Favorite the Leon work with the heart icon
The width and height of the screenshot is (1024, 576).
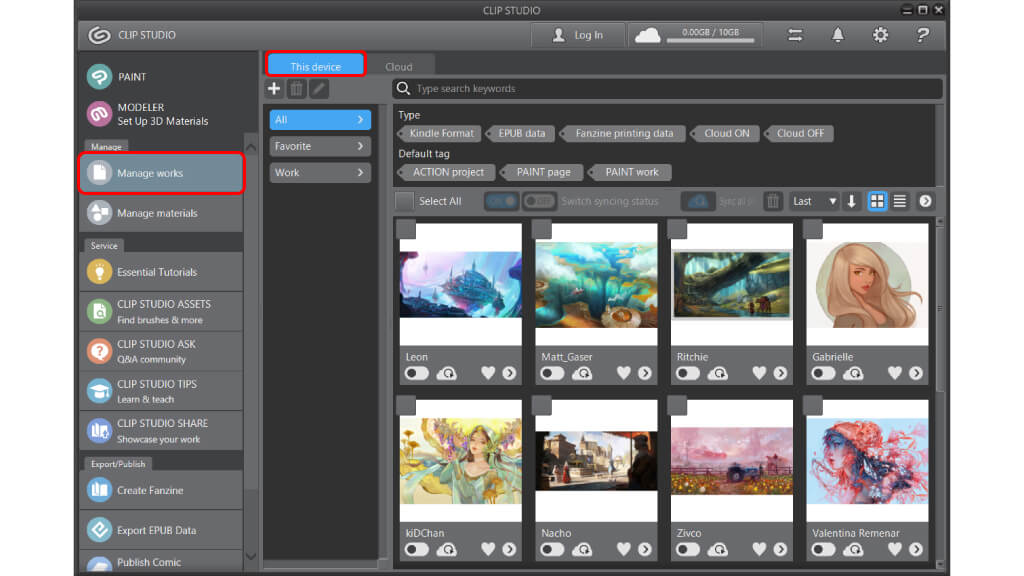(x=488, y=373)
